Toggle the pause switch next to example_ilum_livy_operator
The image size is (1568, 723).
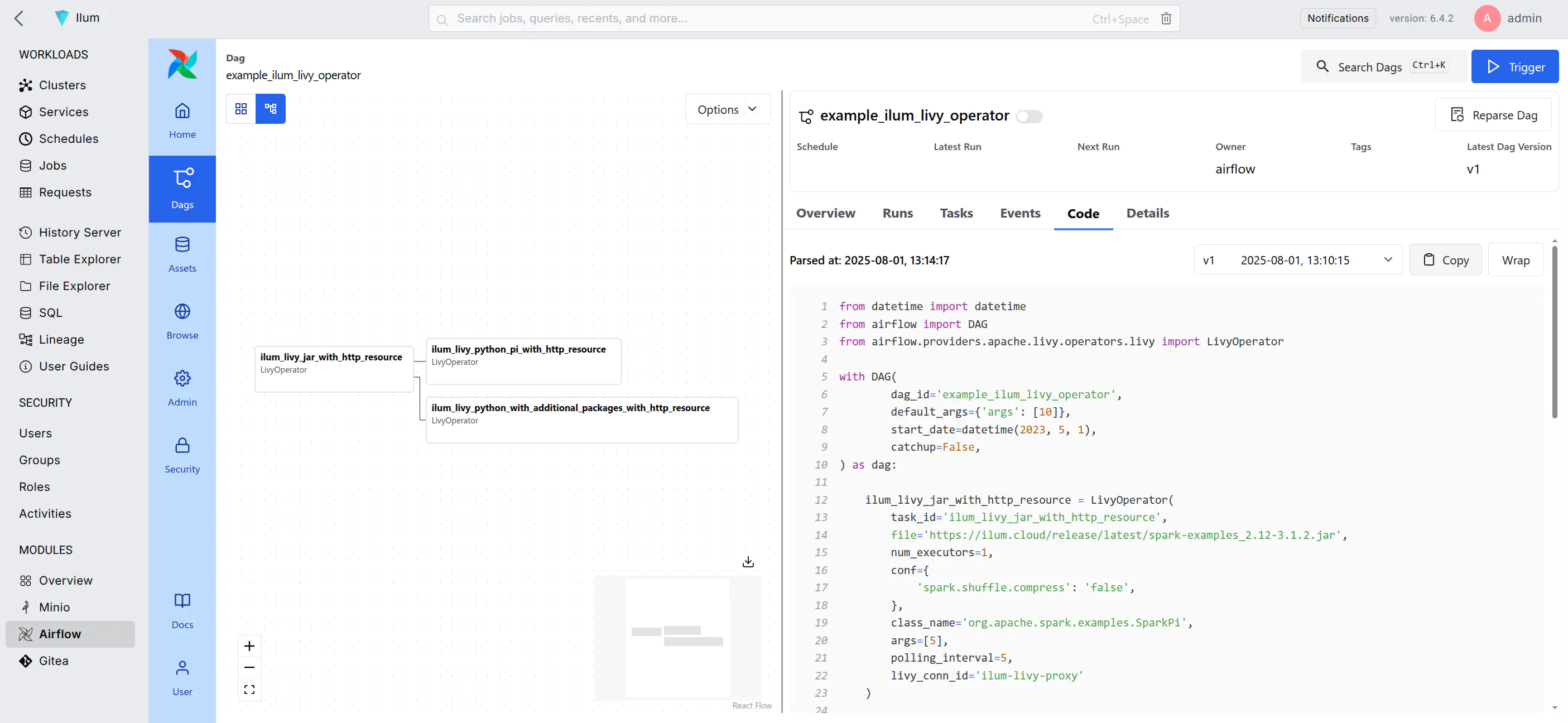point(1030,115)
